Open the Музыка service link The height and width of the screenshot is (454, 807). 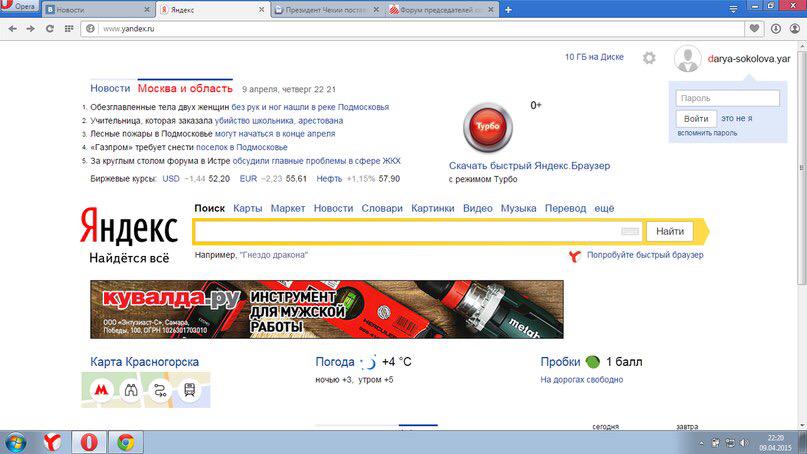(x=518, y=208)
